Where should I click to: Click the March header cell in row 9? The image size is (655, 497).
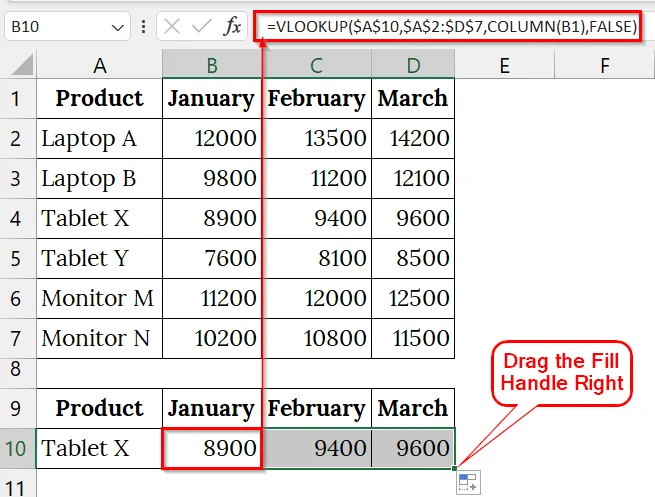[x=413, y=408]
